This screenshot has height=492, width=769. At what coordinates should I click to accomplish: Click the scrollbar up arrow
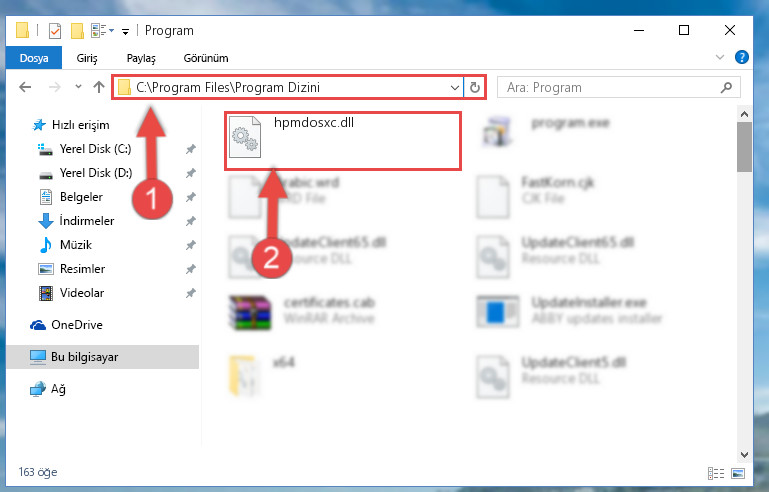point(744,114)
